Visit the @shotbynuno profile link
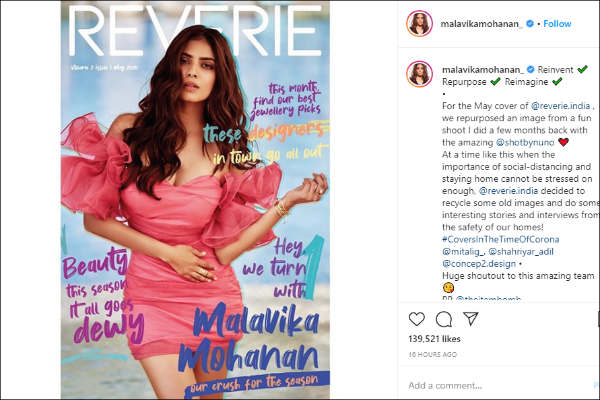 click(x=525, y=142)
